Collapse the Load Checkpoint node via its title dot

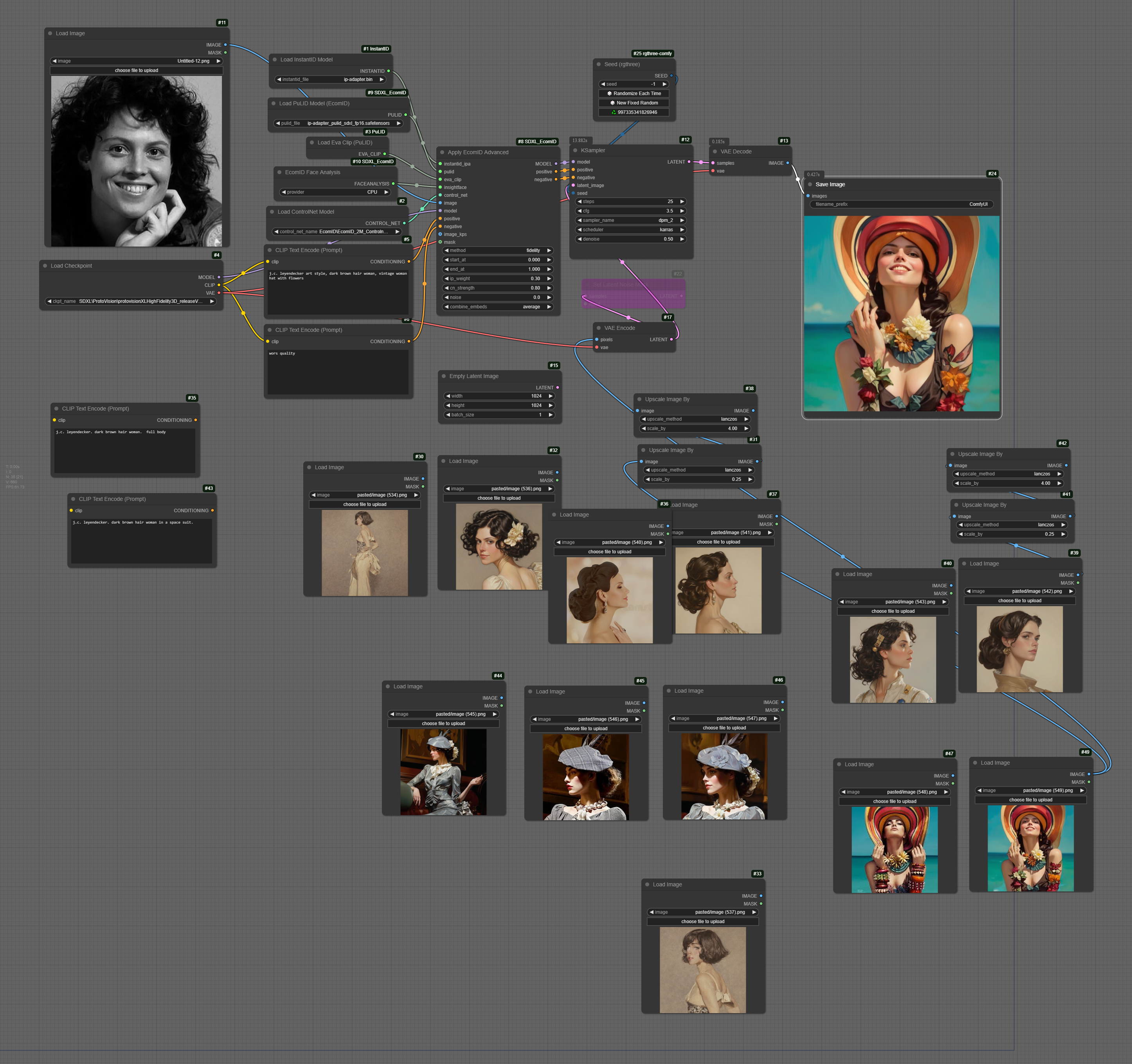coord(45,266)
